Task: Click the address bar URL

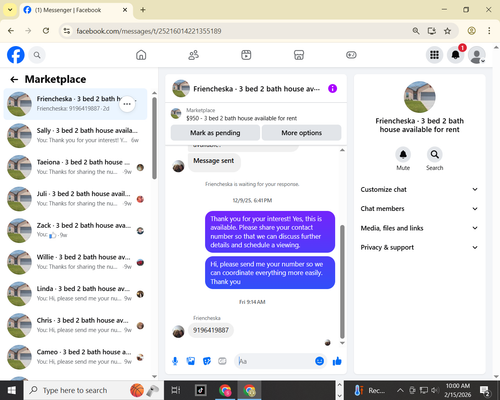Action: click(x=149, y=31)
